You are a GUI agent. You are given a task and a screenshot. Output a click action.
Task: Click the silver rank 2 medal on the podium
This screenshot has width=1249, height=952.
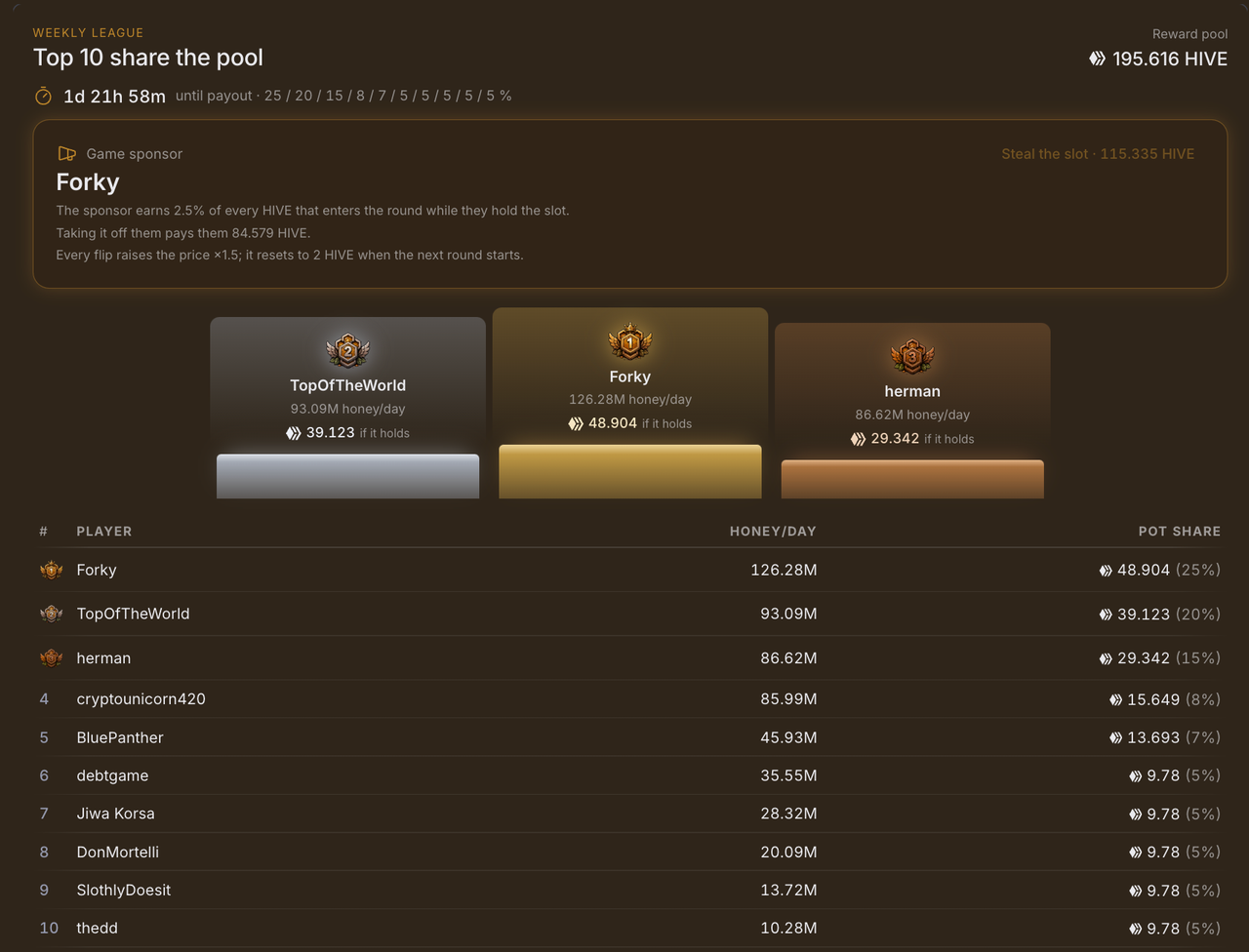(x=347, y=351)
